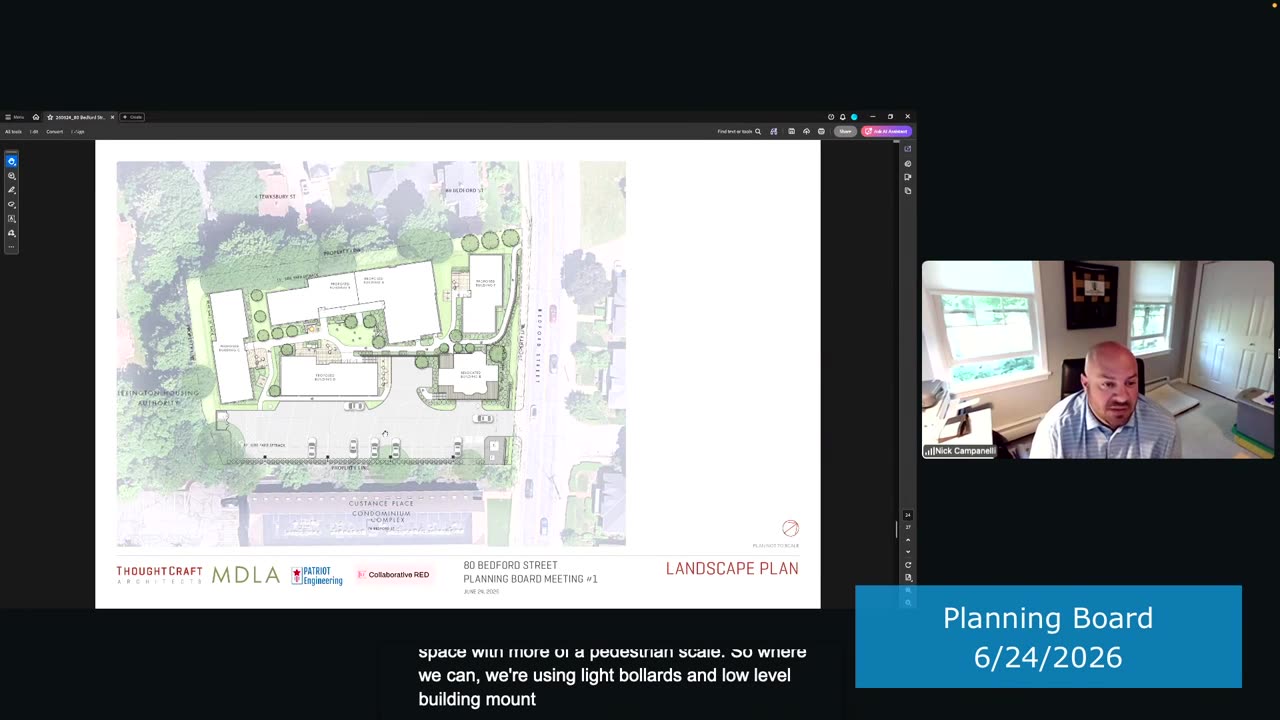Click the rotate page clockwise icon
Screen dimensions: 1280x720
(x=908, y=565)
